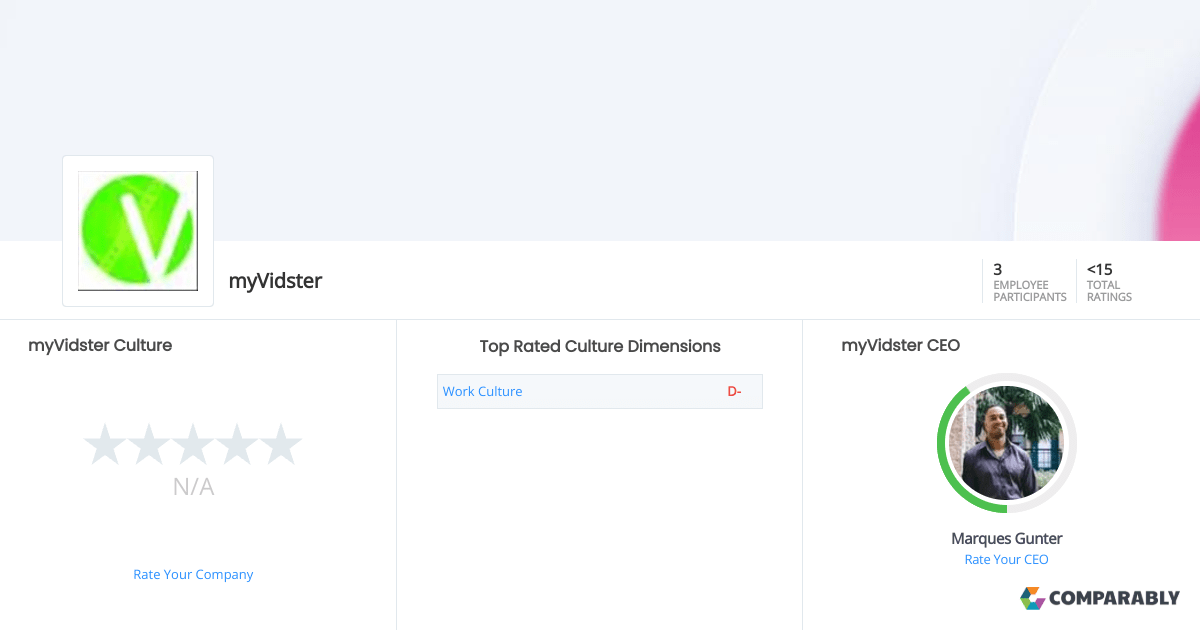Select the fourth rating star
Screen dimensions: 1200x630
pyautogui.click(x=237, y=445)
